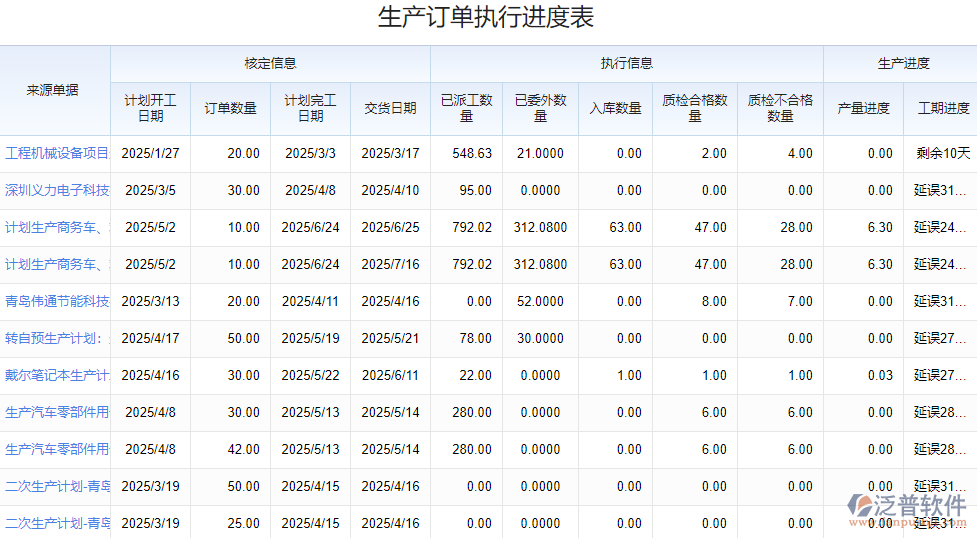Open 计划生产商务车 link with delivery date 2025/6/25

coord(57,228)
